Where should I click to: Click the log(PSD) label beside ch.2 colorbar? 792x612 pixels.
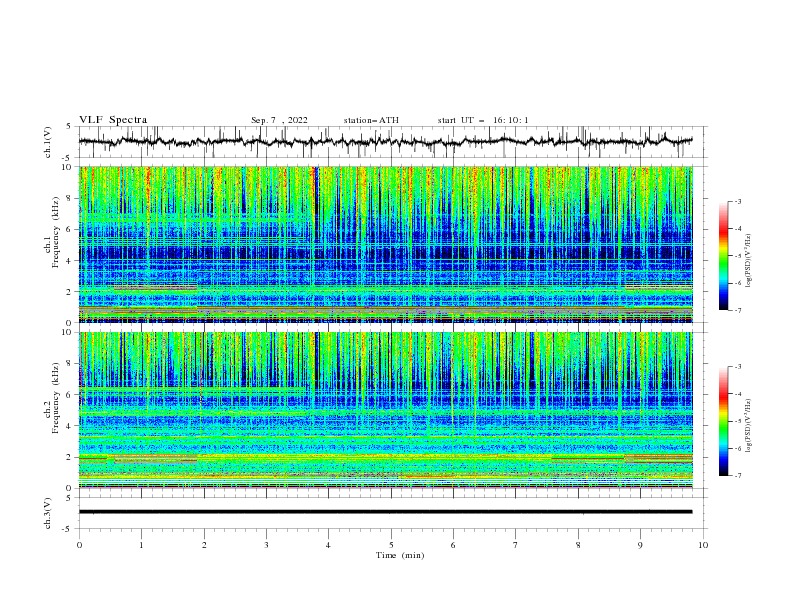coord(749,426)
